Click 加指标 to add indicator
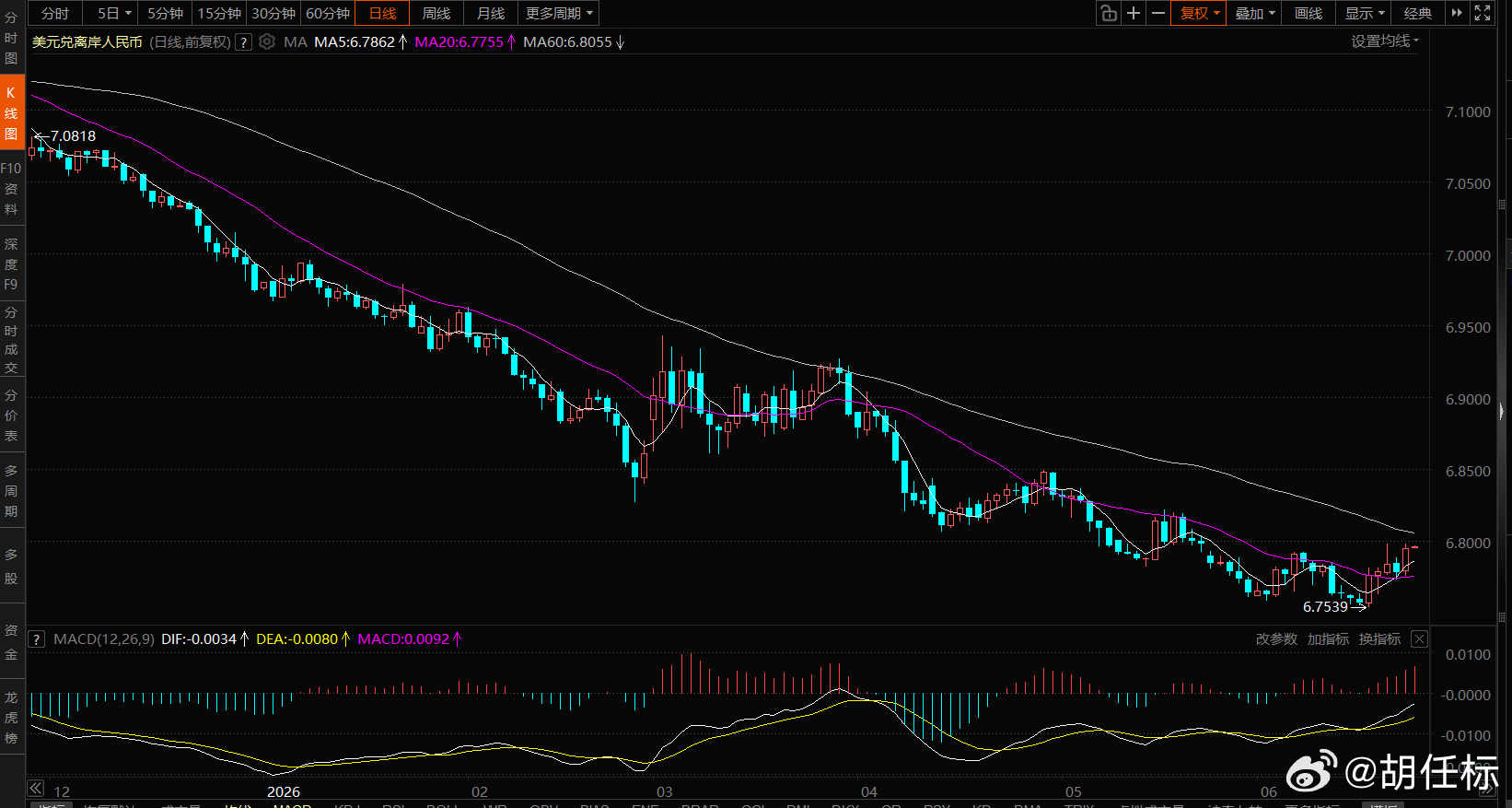The height and width of the screenshot is (808, 1512). (x=1328, y=638)
